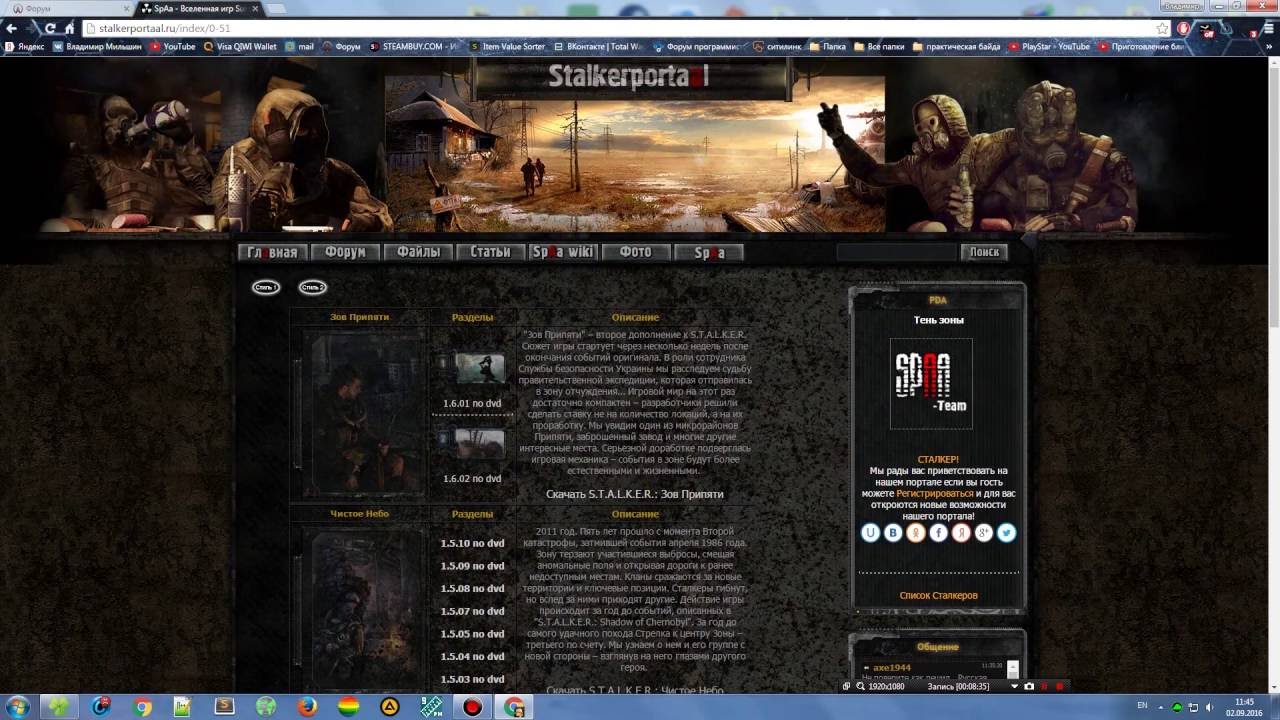This screenshot has width=1280, height=720.
Task: Open the 1.5.04 no dvd link
Action: click(472, 657)
